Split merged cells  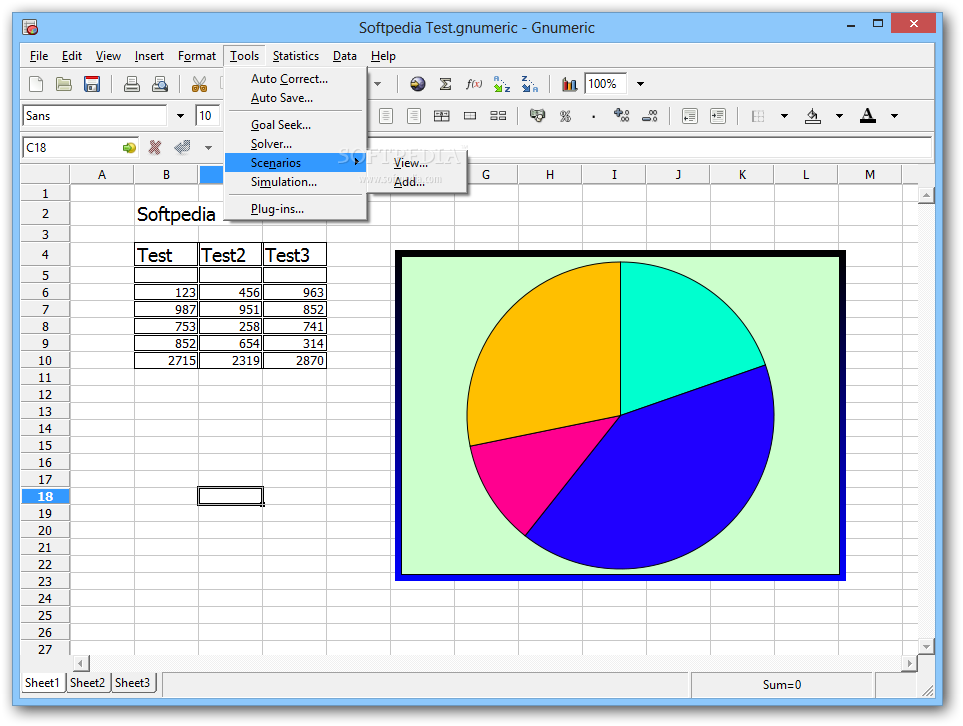498,115
